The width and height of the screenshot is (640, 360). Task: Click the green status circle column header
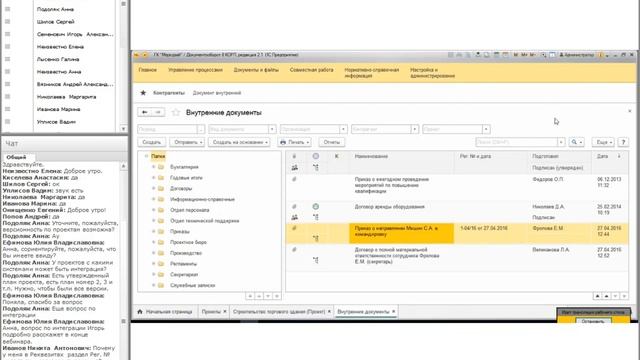(316, 156)
